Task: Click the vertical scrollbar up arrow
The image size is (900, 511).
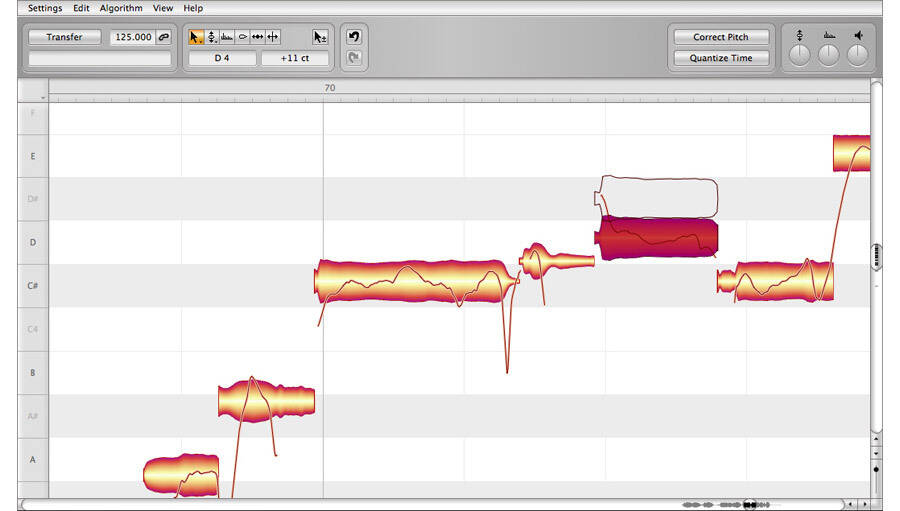Action: coord(876,439)
